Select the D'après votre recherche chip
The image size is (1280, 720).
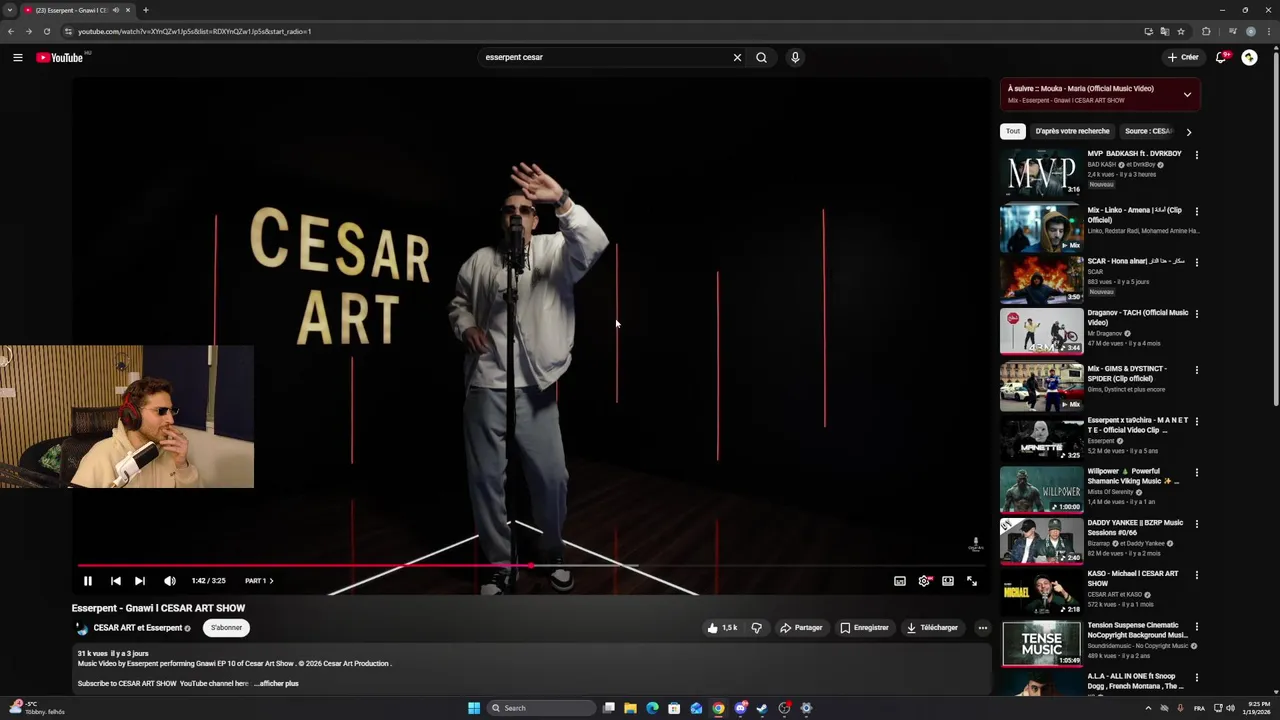click(1072, 131)
